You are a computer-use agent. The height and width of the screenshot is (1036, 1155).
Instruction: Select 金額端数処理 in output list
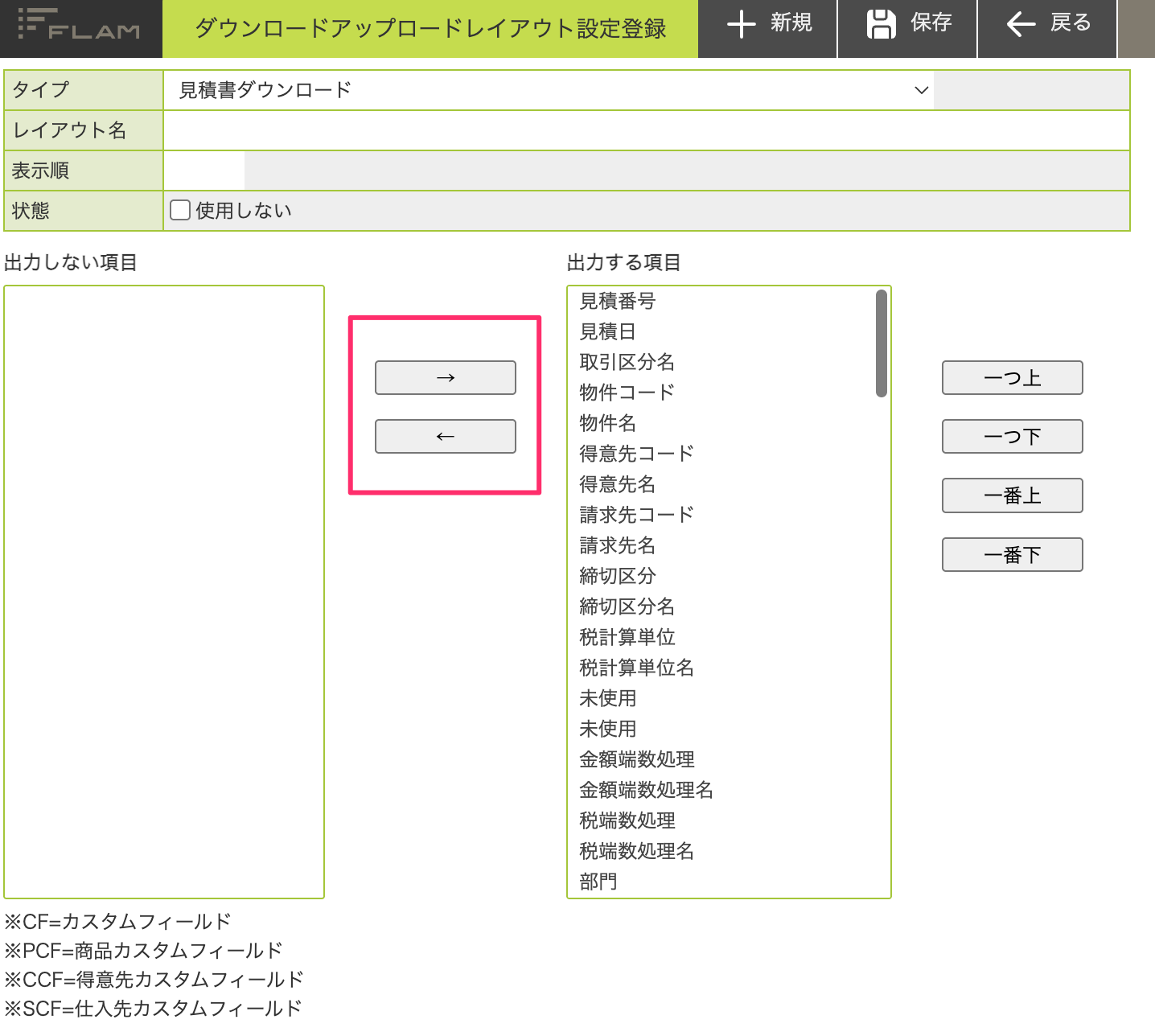click(637, 759)
